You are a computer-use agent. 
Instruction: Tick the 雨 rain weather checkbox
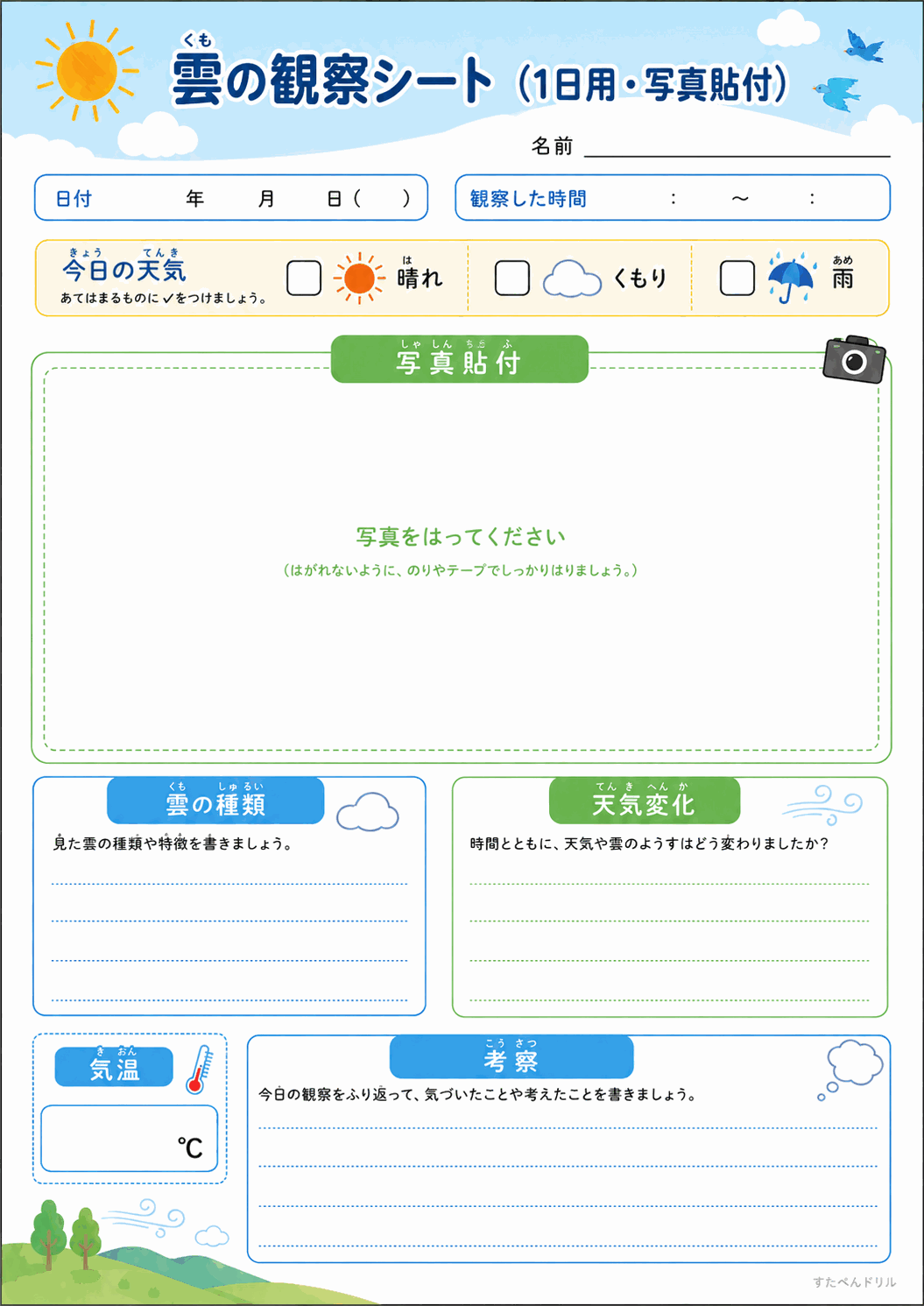click(x=737, y=278)
